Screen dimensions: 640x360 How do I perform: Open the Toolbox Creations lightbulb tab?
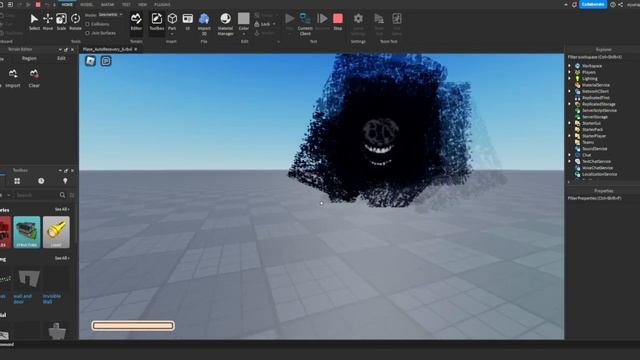(65, 181)
